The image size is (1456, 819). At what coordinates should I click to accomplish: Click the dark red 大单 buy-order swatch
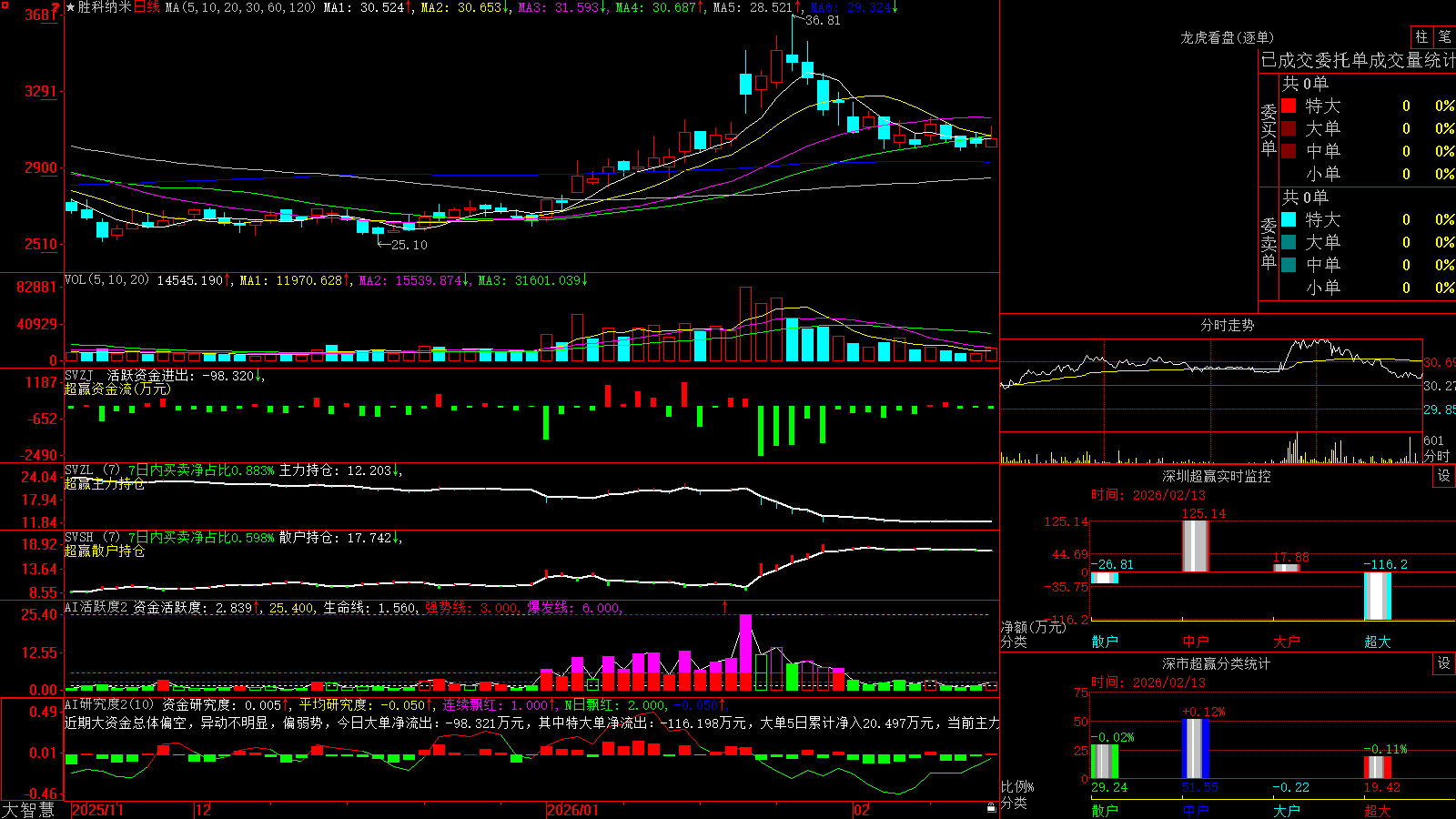1289,128
